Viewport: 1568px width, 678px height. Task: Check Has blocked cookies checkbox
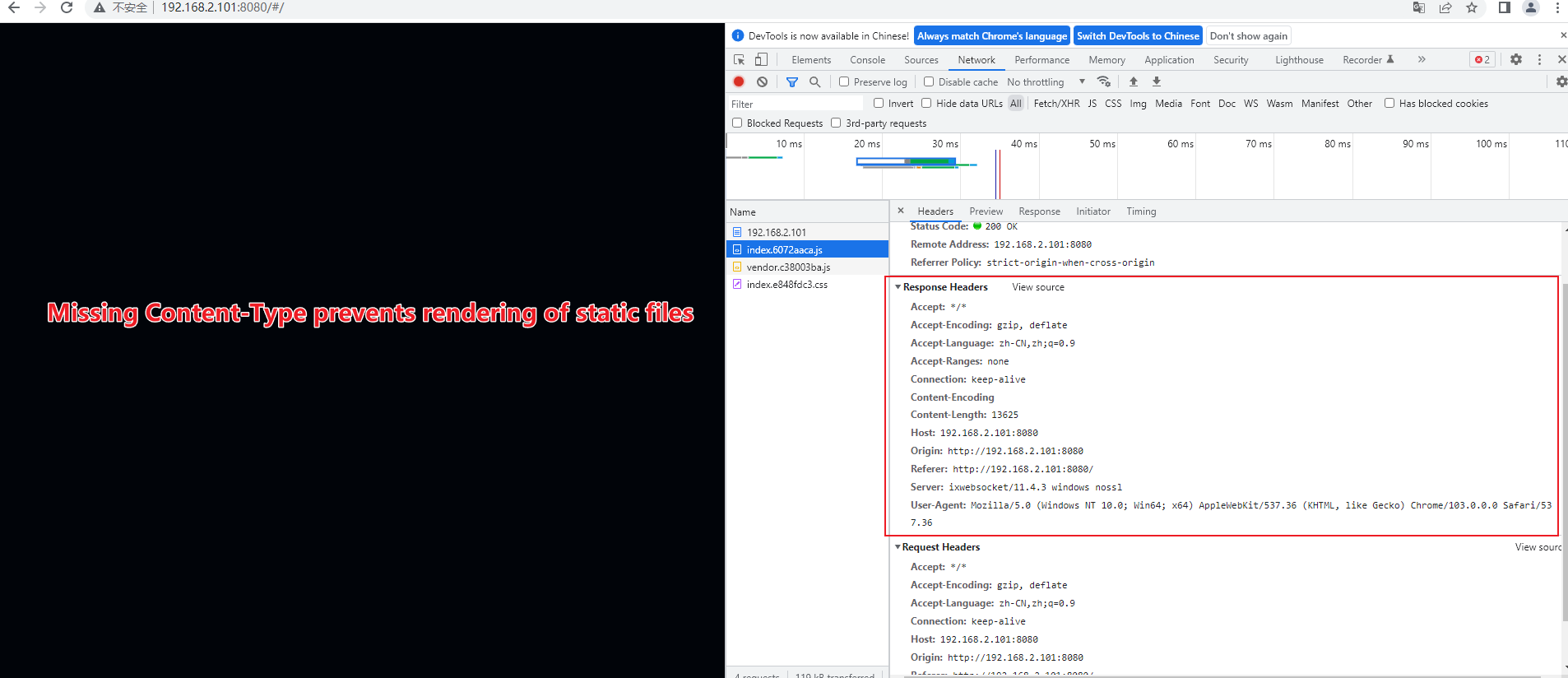[1389, 103]
